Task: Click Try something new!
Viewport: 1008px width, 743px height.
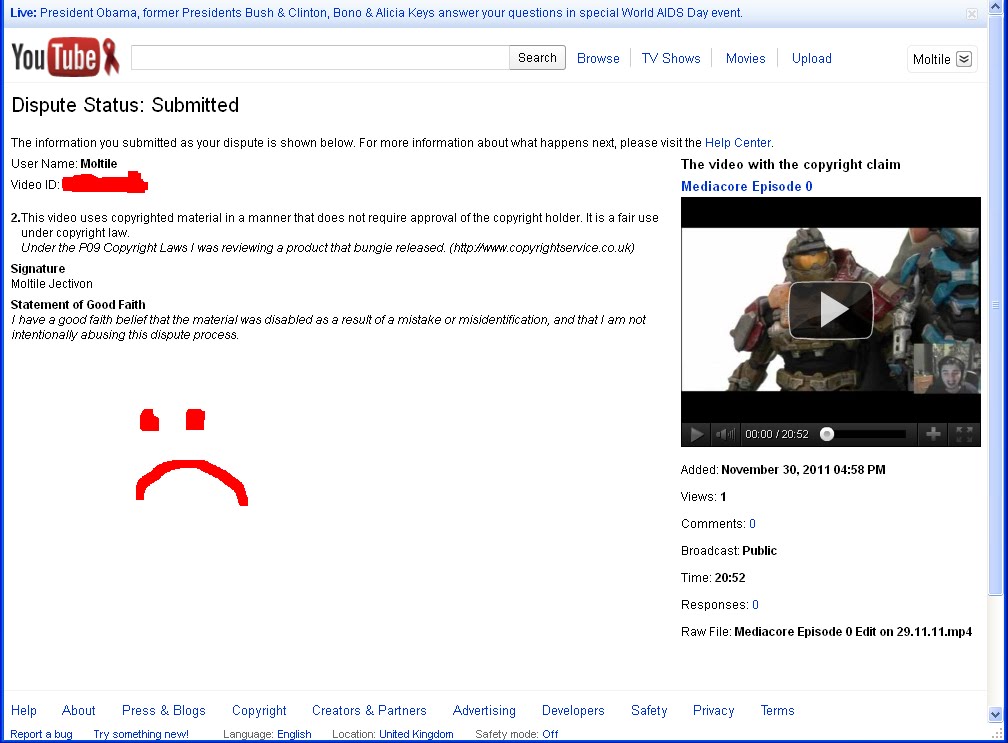Action: (x=141, y=734)
